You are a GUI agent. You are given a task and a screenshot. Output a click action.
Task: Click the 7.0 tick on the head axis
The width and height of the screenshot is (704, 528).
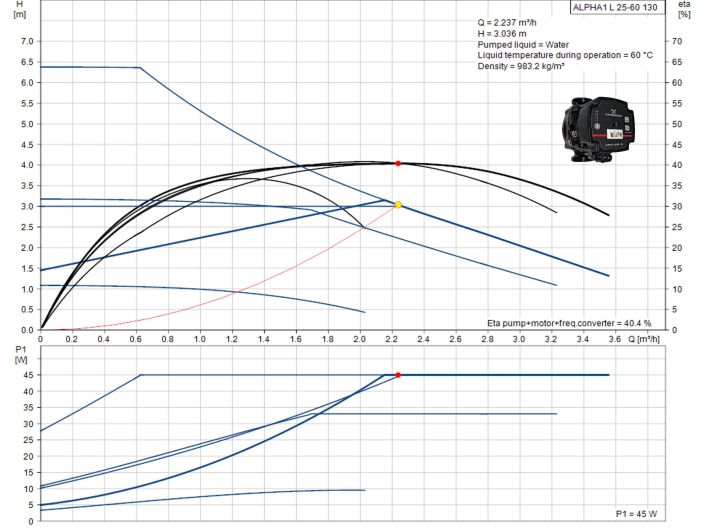coord(26,41)
